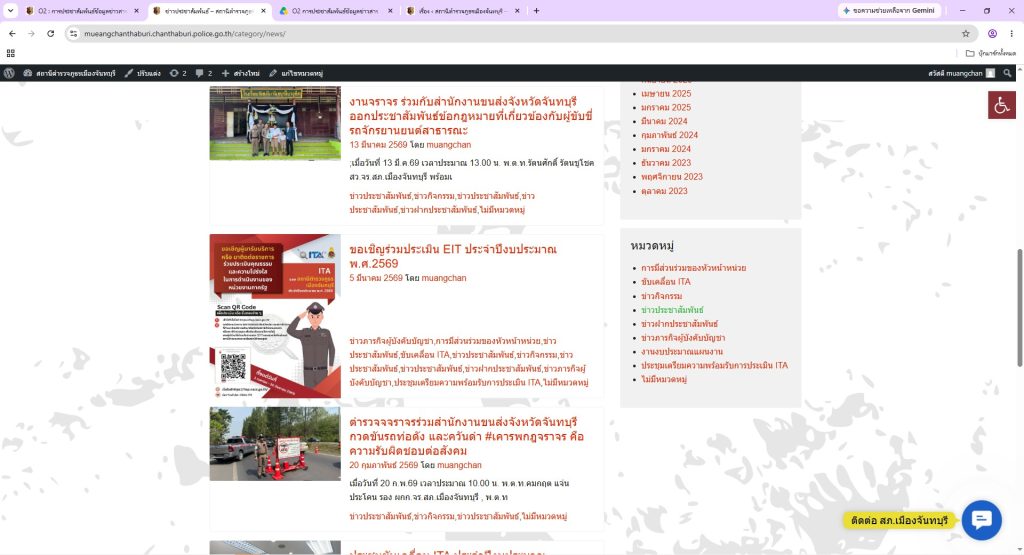The image size is (1024, 555).
Task: Open the site information icon in the address bar
Action: tap(73, 33)
